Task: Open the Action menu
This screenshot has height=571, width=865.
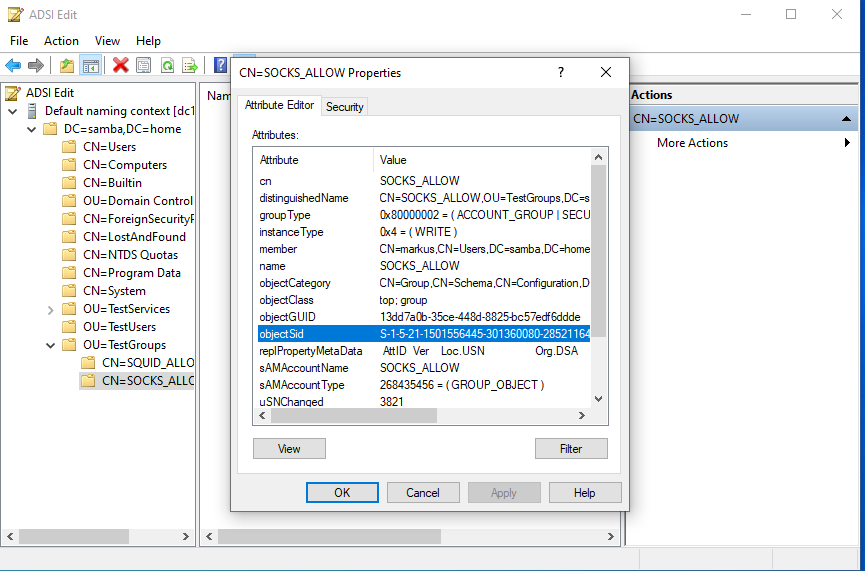Action: (x=61, y=41)
